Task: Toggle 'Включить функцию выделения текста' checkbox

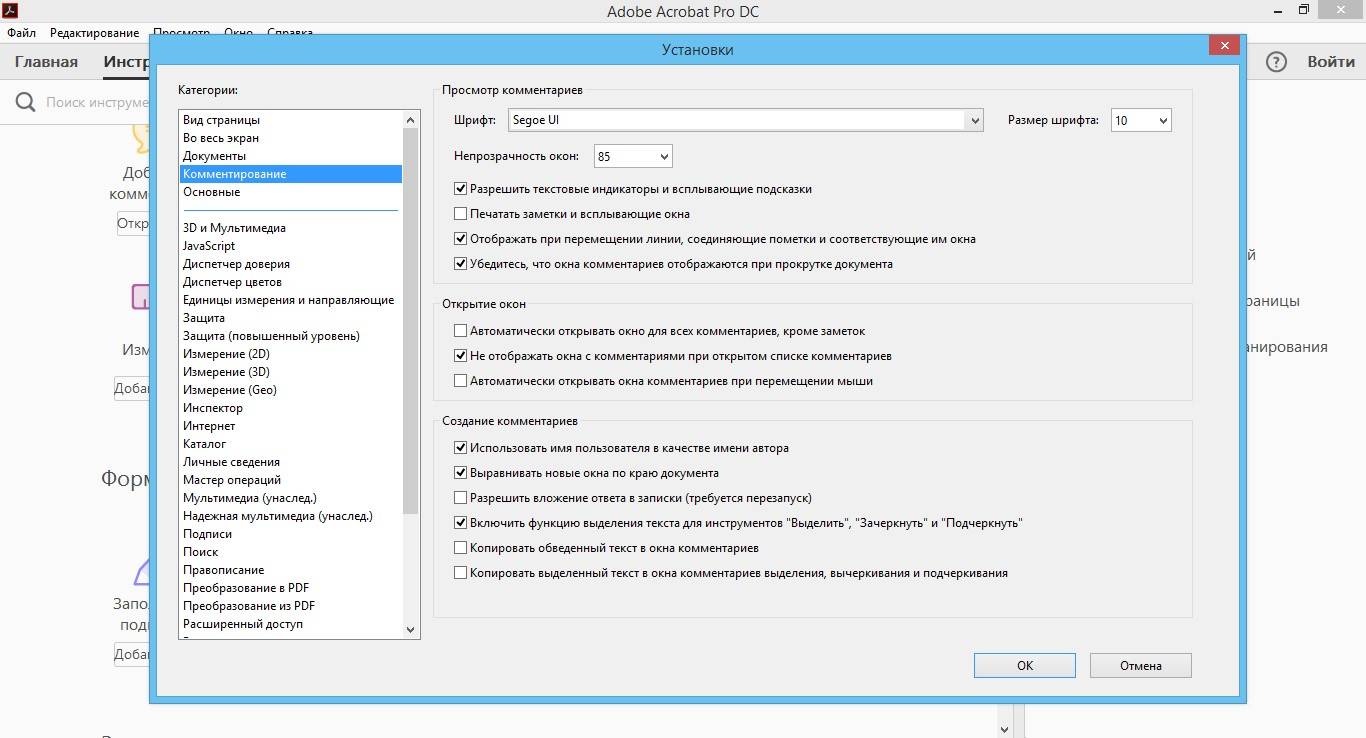Action: pos(461,522)
